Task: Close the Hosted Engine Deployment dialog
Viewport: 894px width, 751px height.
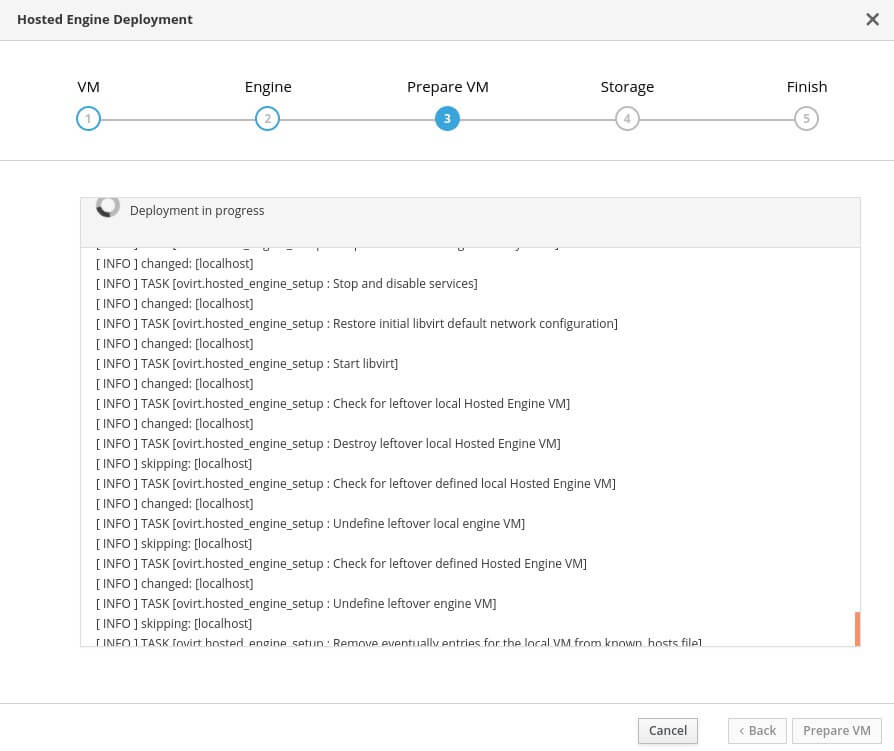Action: tap(872, 19)
